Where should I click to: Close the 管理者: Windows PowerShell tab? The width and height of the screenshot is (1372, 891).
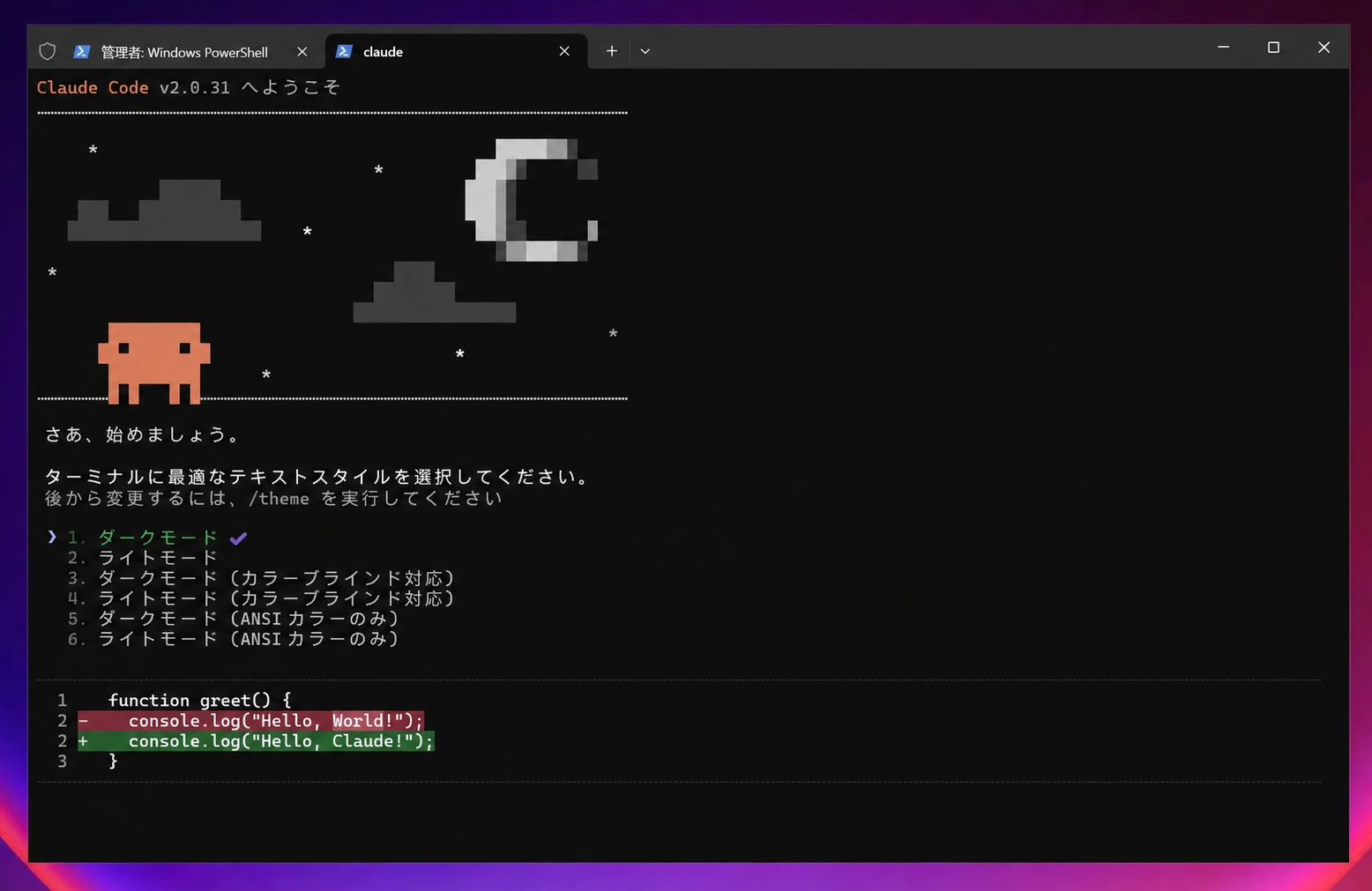(302, 52)
